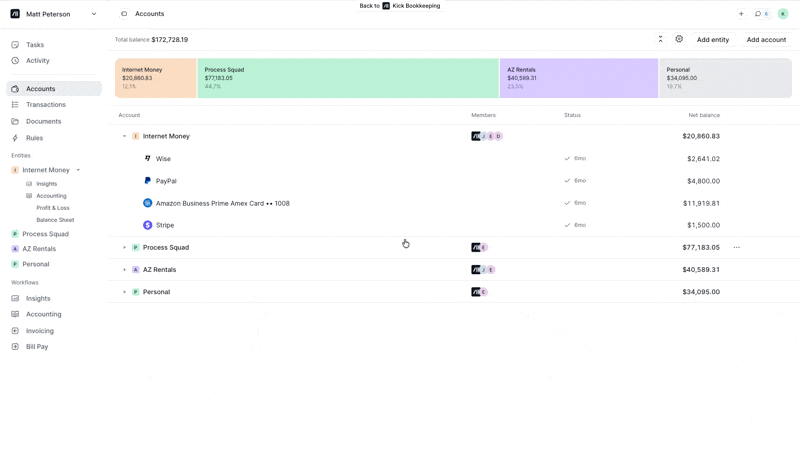
Task: Select the purple AZ Rentals balance block
Action: click(x=578, y=78)
